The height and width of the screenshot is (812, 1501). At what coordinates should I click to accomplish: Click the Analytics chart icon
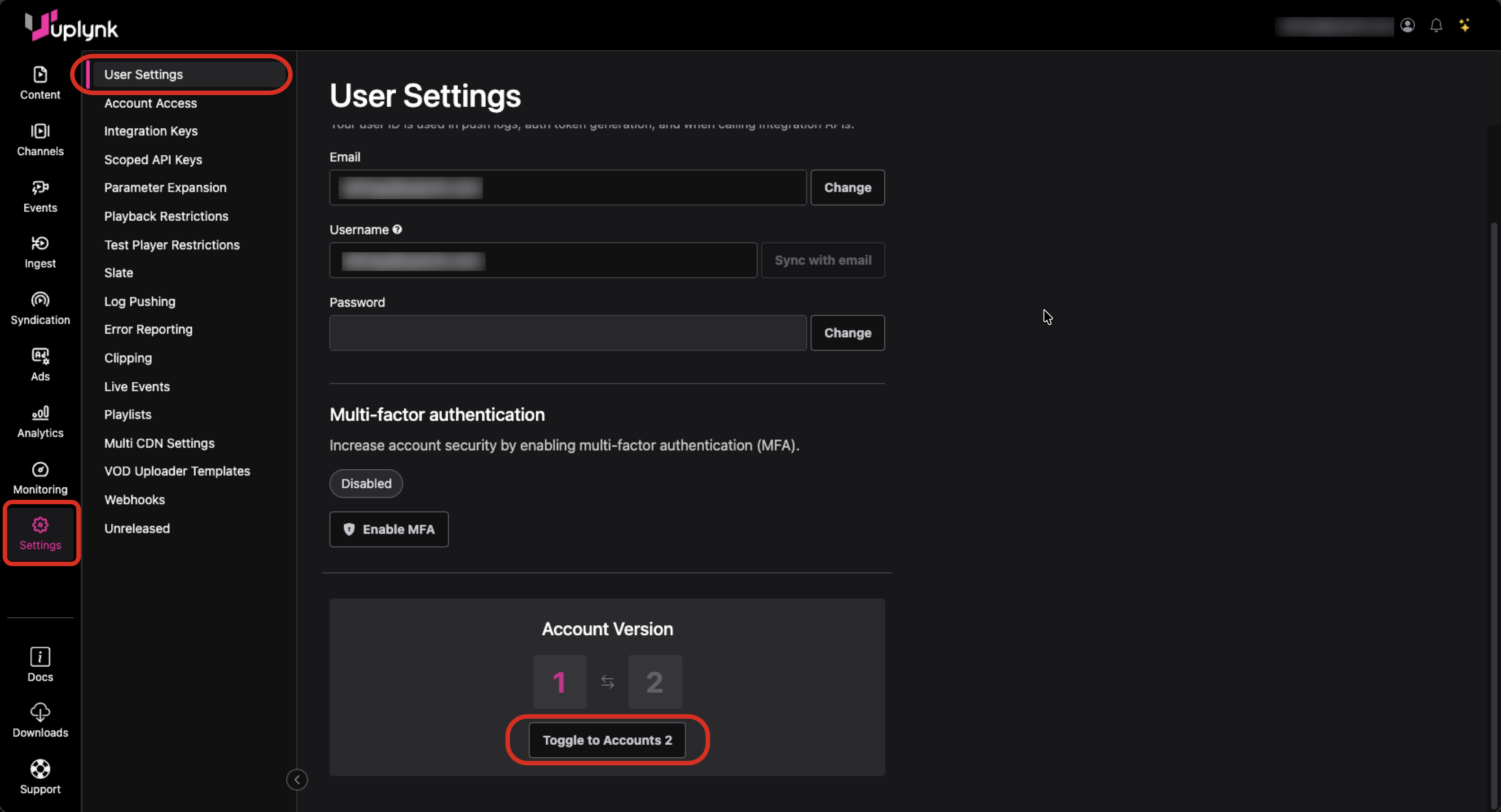click(x=39, y=413)
